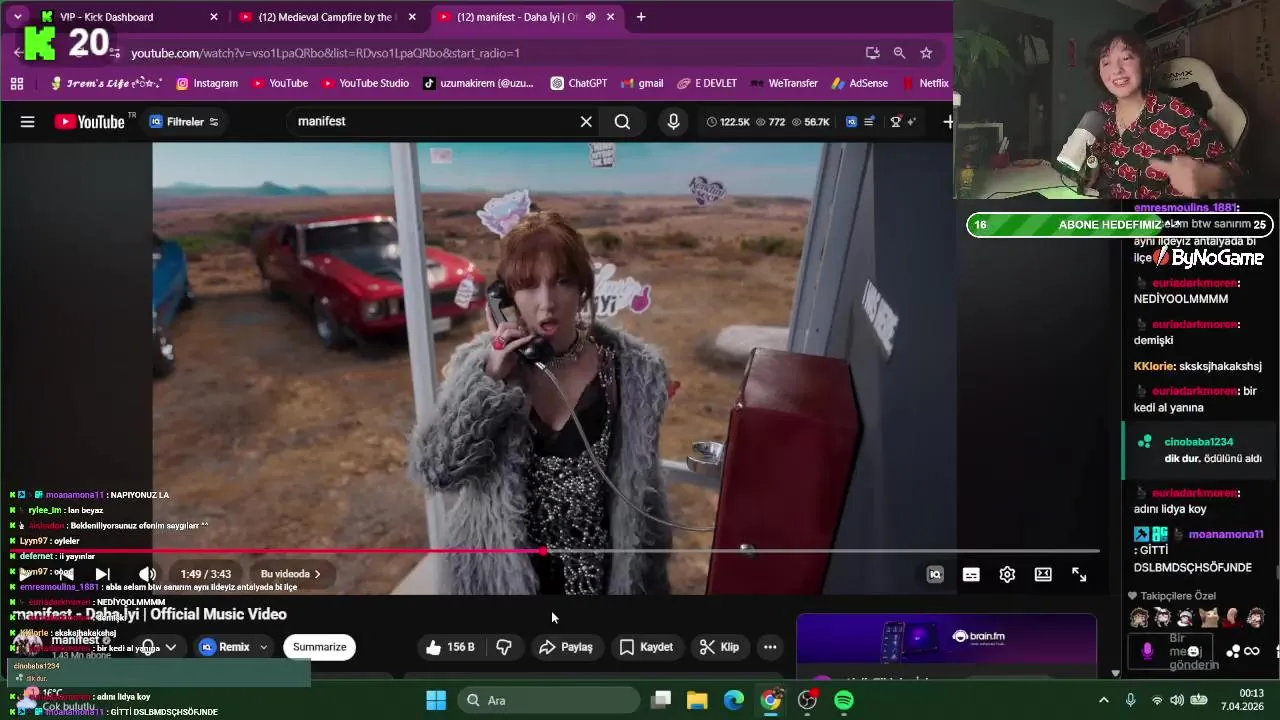Share the video via Paylaş

click(566, 647)
